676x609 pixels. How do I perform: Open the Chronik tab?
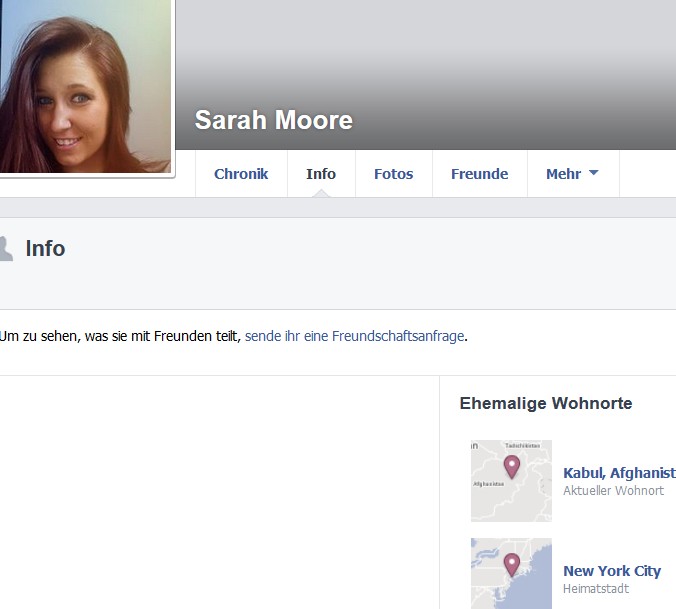(x=241, y=174)
